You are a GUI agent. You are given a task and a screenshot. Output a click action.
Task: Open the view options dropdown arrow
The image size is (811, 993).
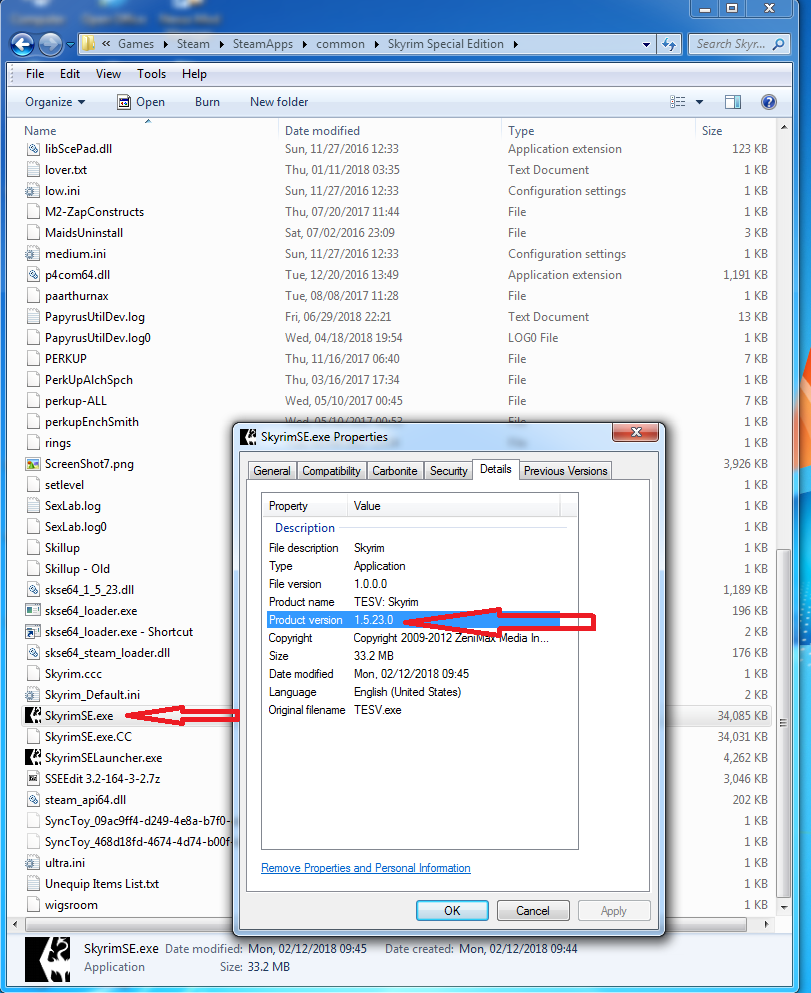700,102
